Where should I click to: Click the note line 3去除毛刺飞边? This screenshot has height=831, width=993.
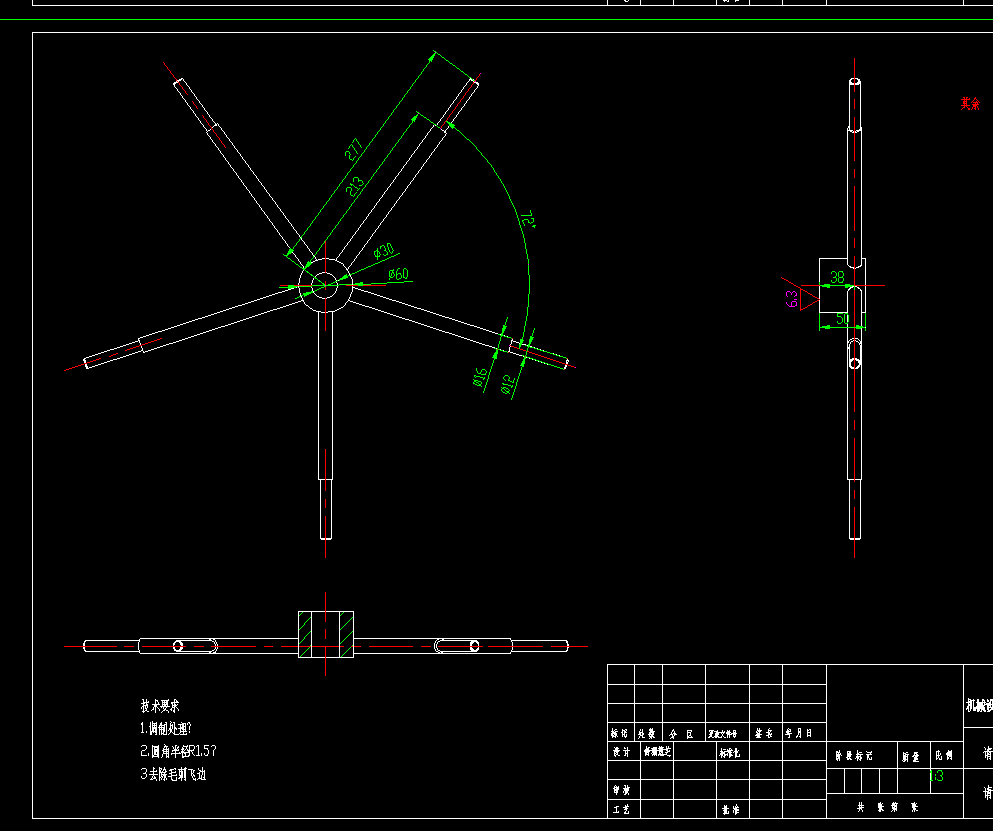[x=174, y=774]
